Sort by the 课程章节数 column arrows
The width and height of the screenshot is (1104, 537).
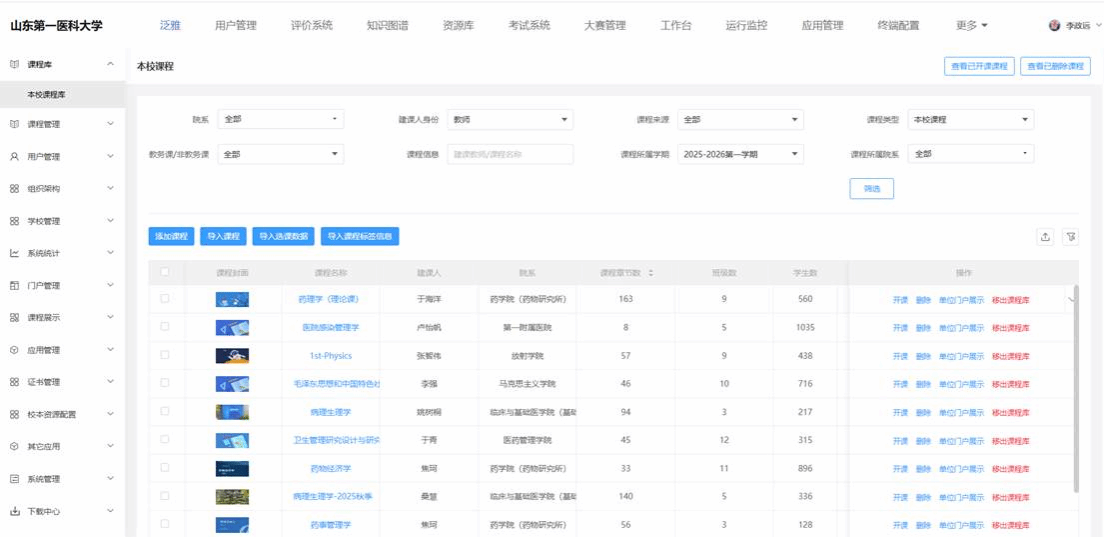pos(651,273)
